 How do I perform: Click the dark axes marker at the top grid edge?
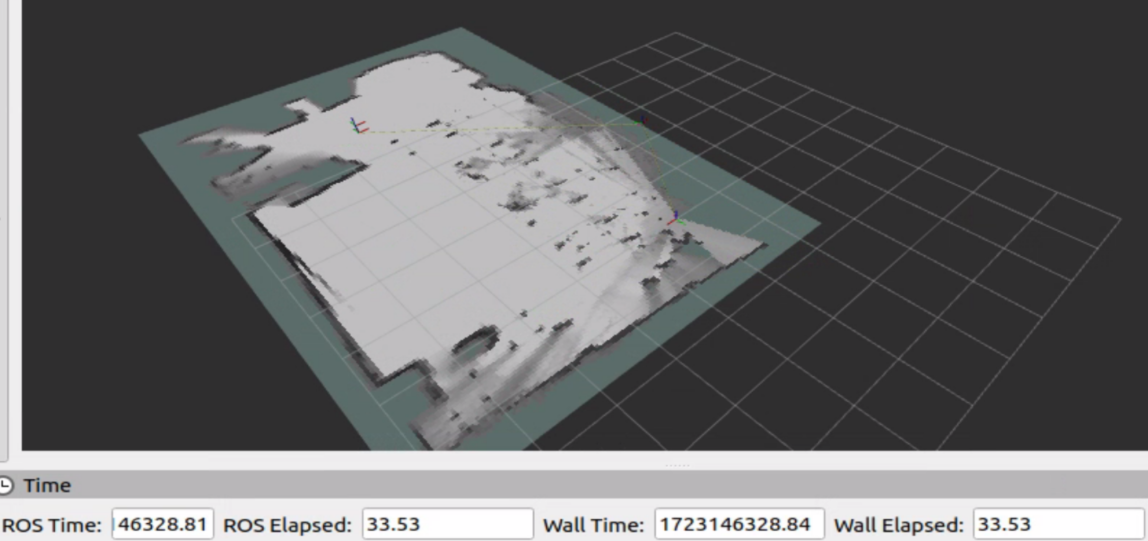[643, 119]
